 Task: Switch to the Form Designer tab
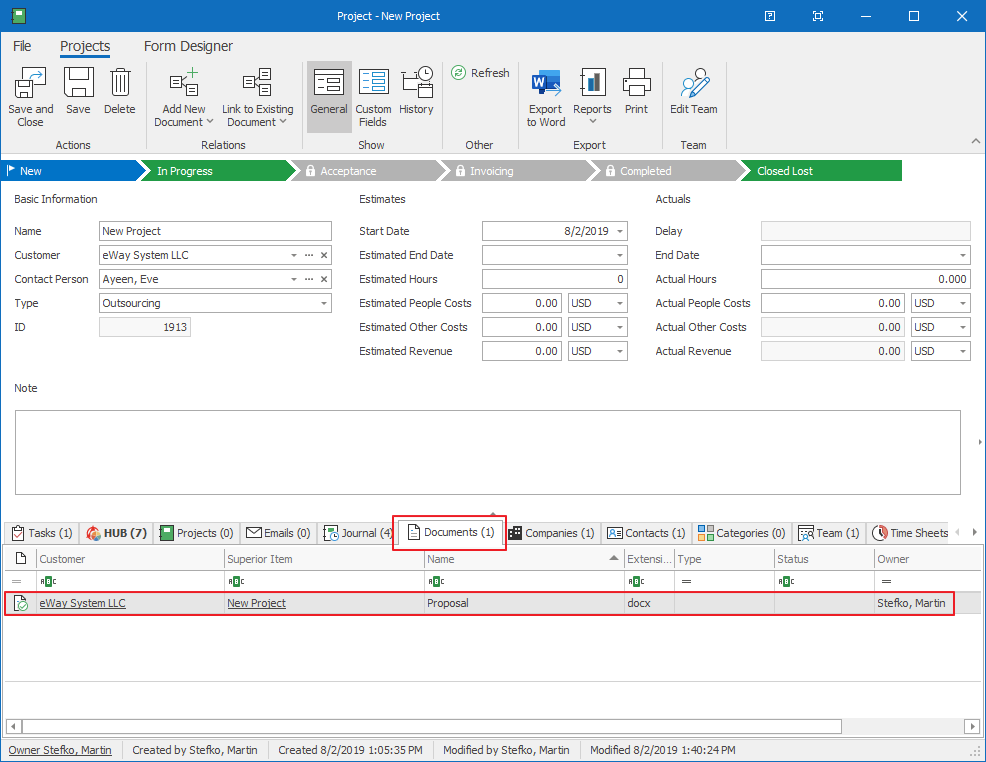188,46
